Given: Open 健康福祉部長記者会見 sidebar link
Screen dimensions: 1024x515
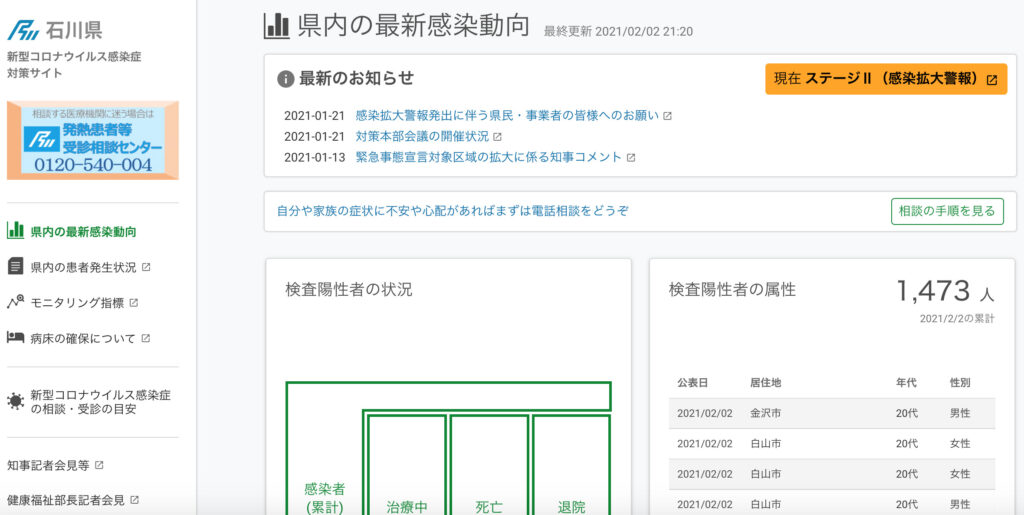Looking at the screenshot, I should tap(65, 501).
